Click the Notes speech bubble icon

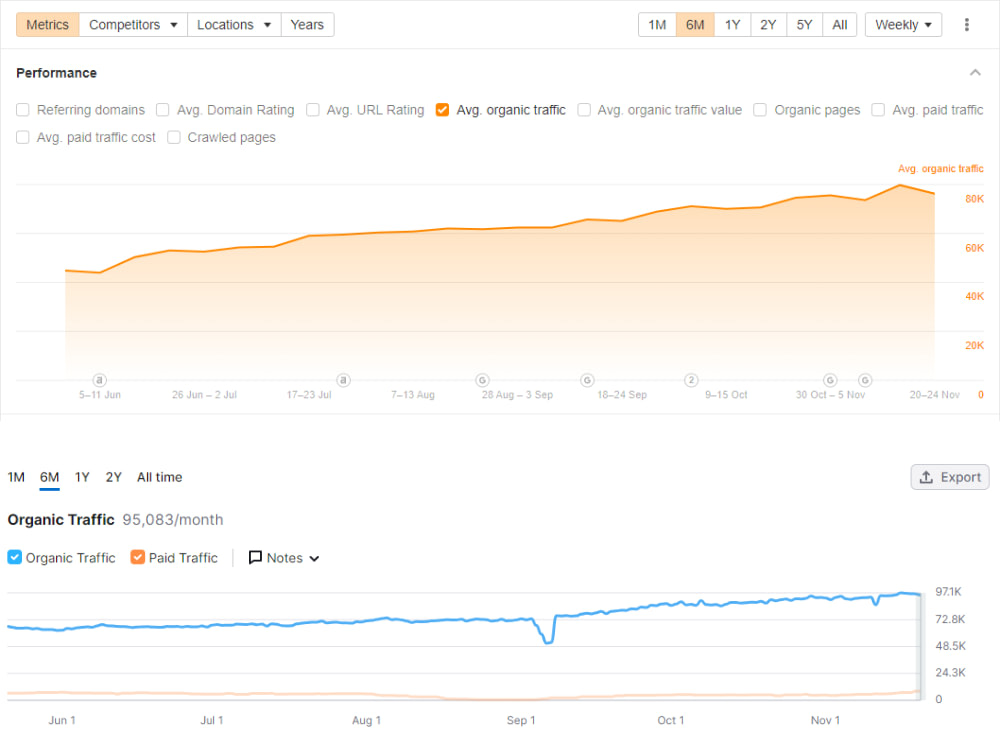(x=255, y=557)
